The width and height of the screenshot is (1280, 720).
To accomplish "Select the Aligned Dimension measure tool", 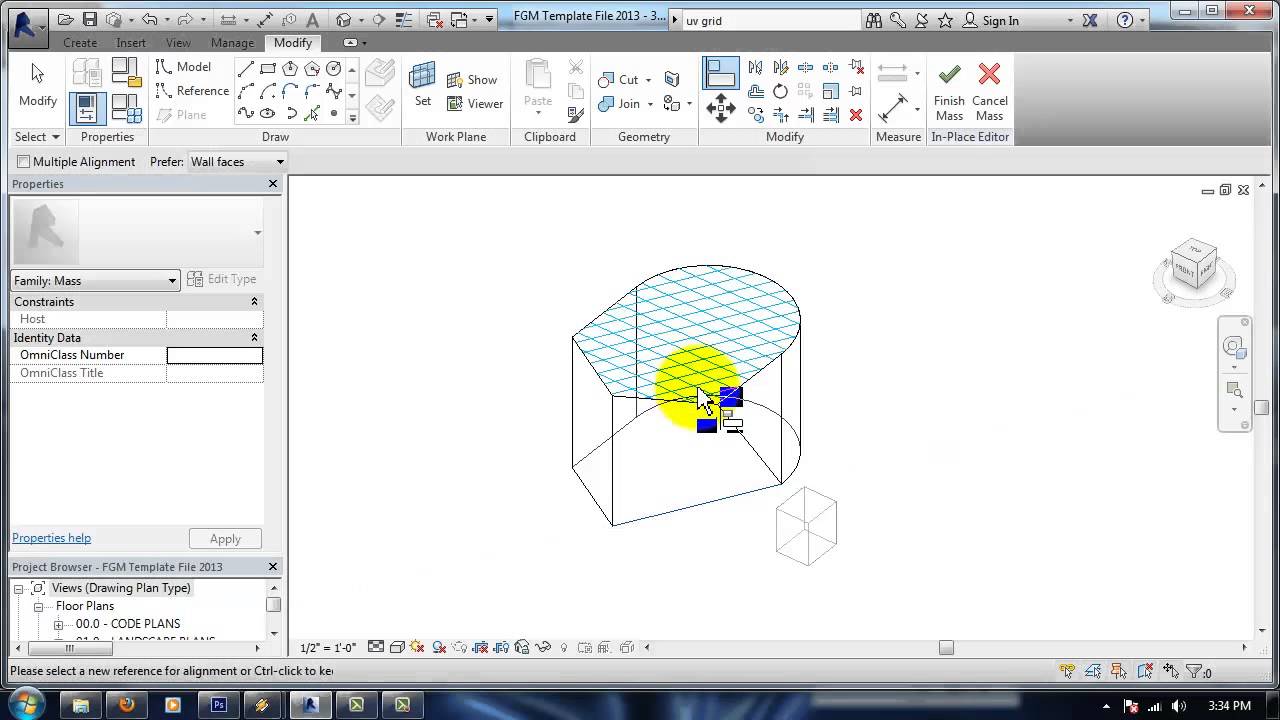I will [892, 109].
